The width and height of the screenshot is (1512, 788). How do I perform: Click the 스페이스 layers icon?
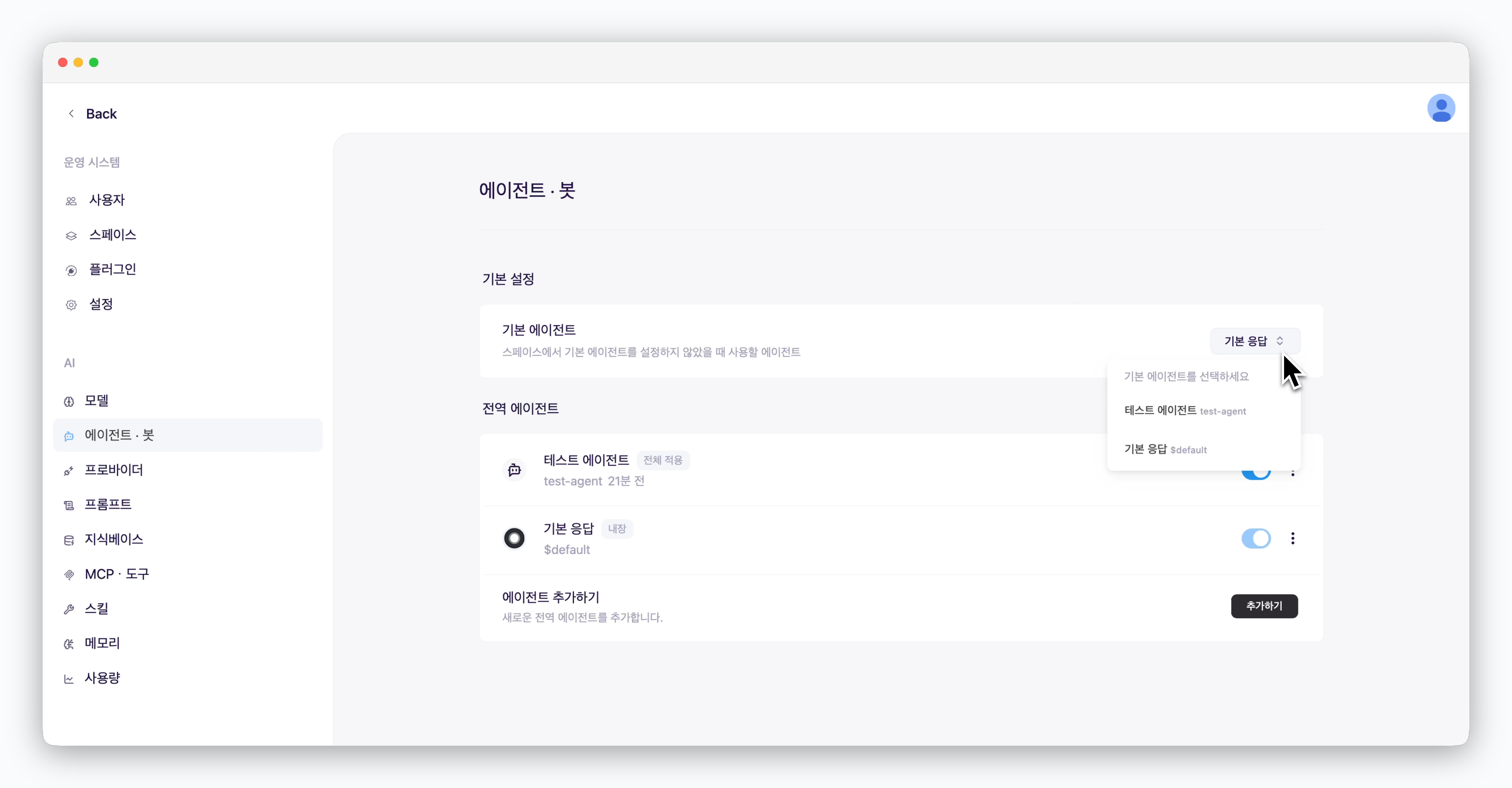(71, 235)
